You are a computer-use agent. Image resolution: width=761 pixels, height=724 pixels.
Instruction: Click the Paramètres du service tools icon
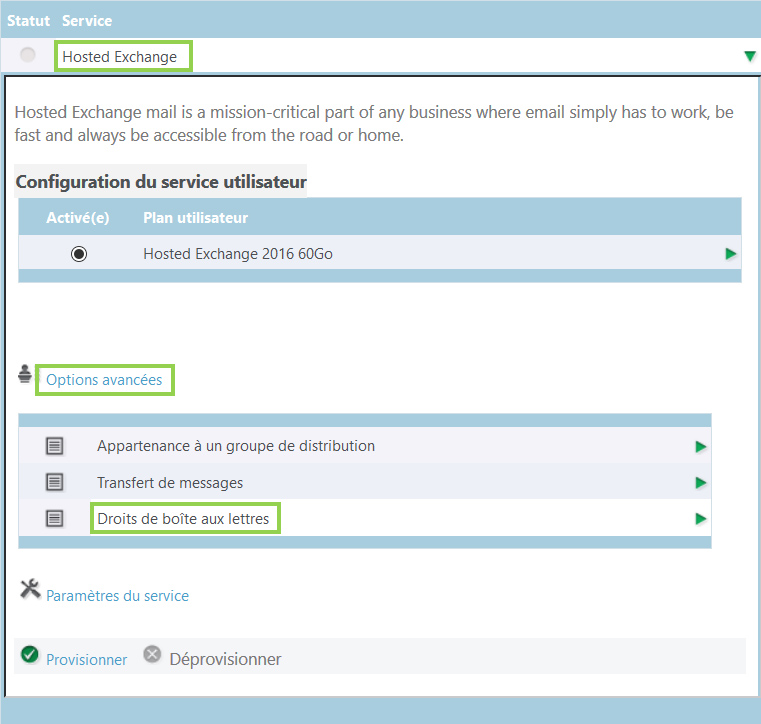30,589
